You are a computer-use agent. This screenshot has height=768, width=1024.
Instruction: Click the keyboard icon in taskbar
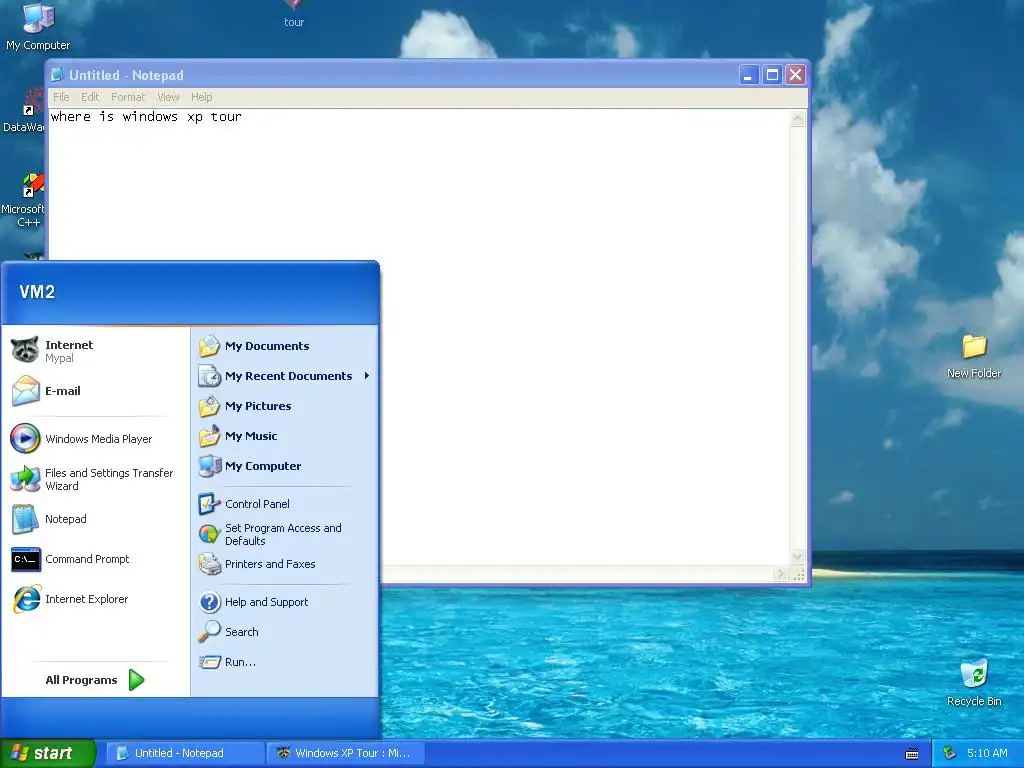(x=912, y=754)
